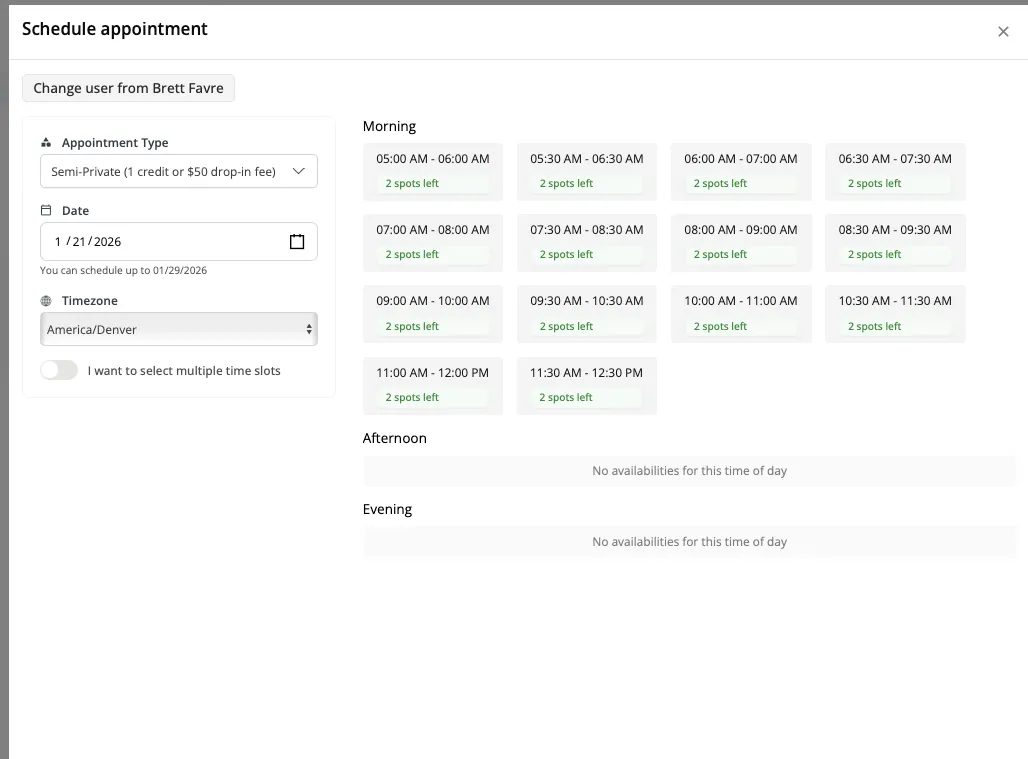
Task: Choose the 09:00 AM - 10:00 AM slot
Action: [433, 314]
